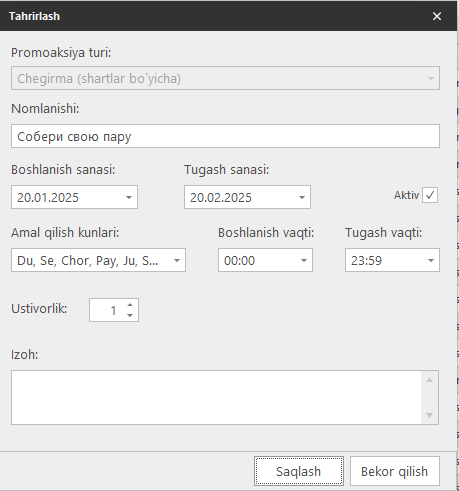This screenshot has height=491, width=459.
Task: Toggle the Aktiv checkbox
Action: click(x=430, y=195)
